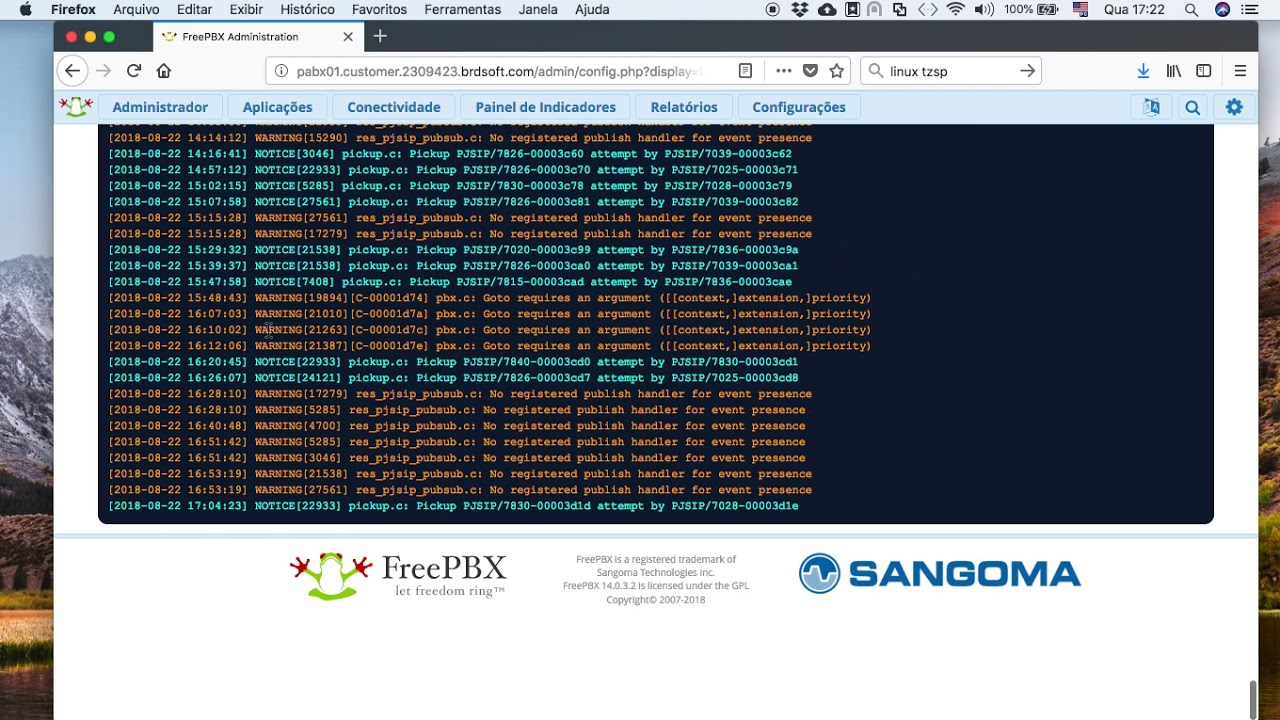Viewport: 1280px width, 720px height.
Task: Click Goto warning line at 15:48:43
Action: [x=490, y=298]
